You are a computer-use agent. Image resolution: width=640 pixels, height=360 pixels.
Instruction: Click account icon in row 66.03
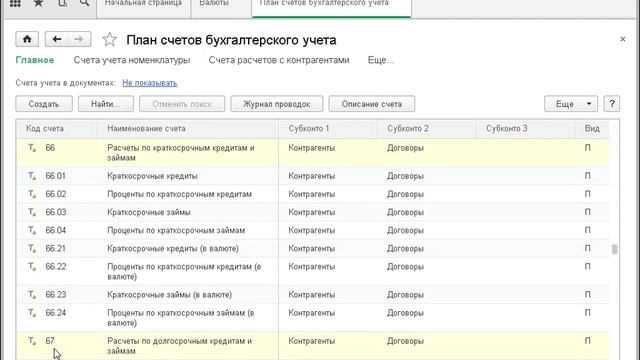32,212
